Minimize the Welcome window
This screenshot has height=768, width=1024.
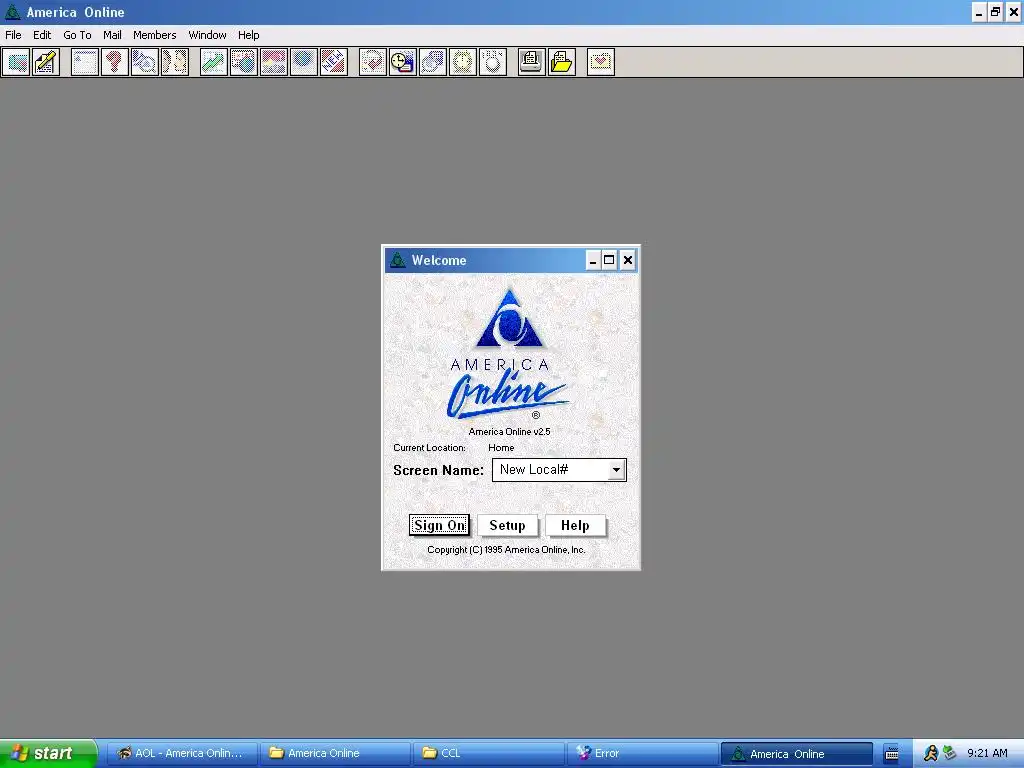click(593, 261)
